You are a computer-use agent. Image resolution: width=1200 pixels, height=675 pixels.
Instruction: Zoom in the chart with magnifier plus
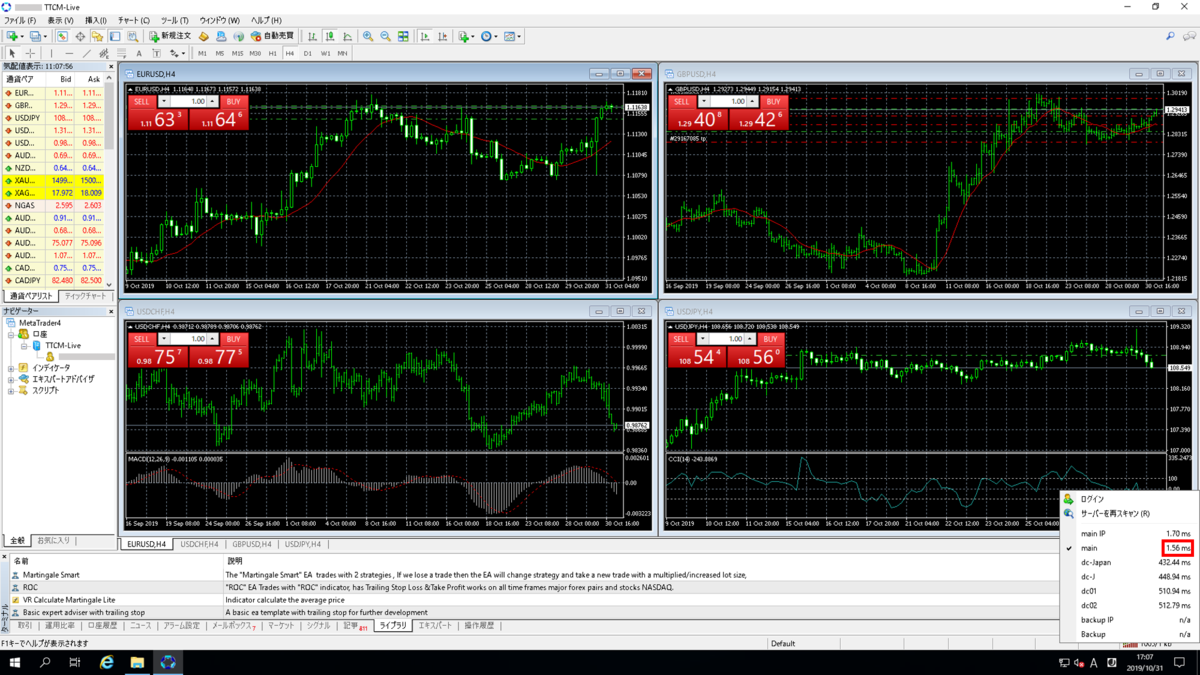368,36
